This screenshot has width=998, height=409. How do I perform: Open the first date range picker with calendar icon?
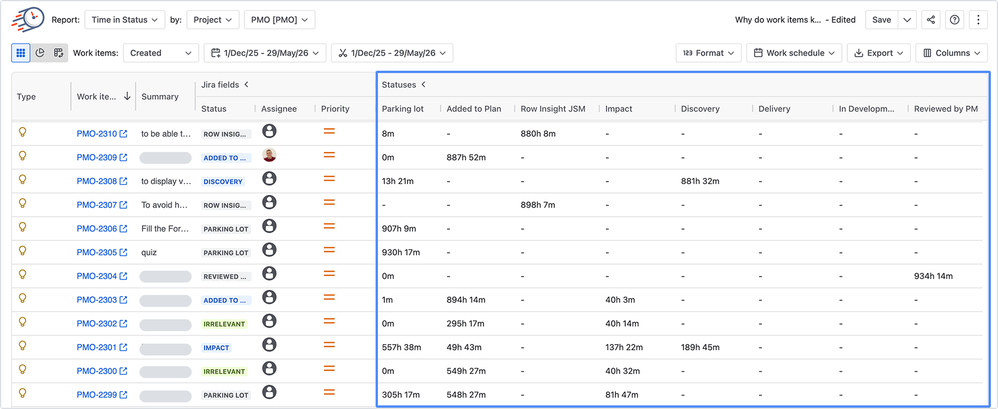(x=265, y=53)
